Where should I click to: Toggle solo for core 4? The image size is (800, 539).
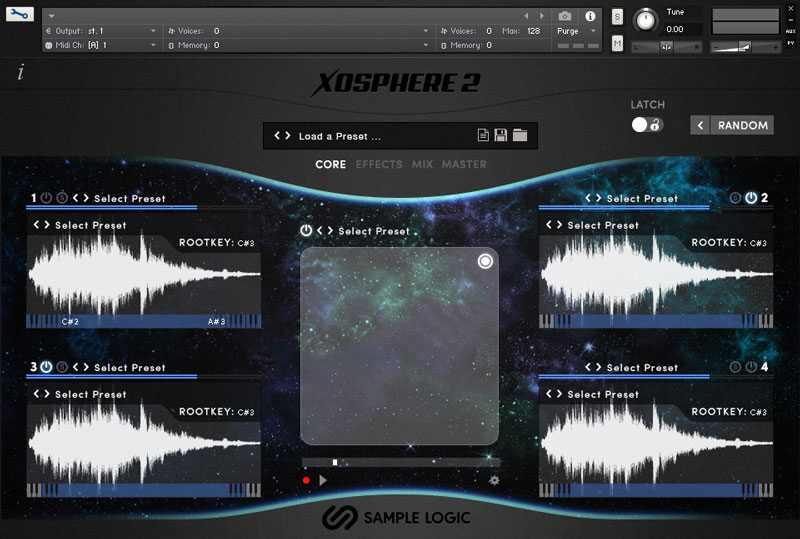[x=735, y=366]
